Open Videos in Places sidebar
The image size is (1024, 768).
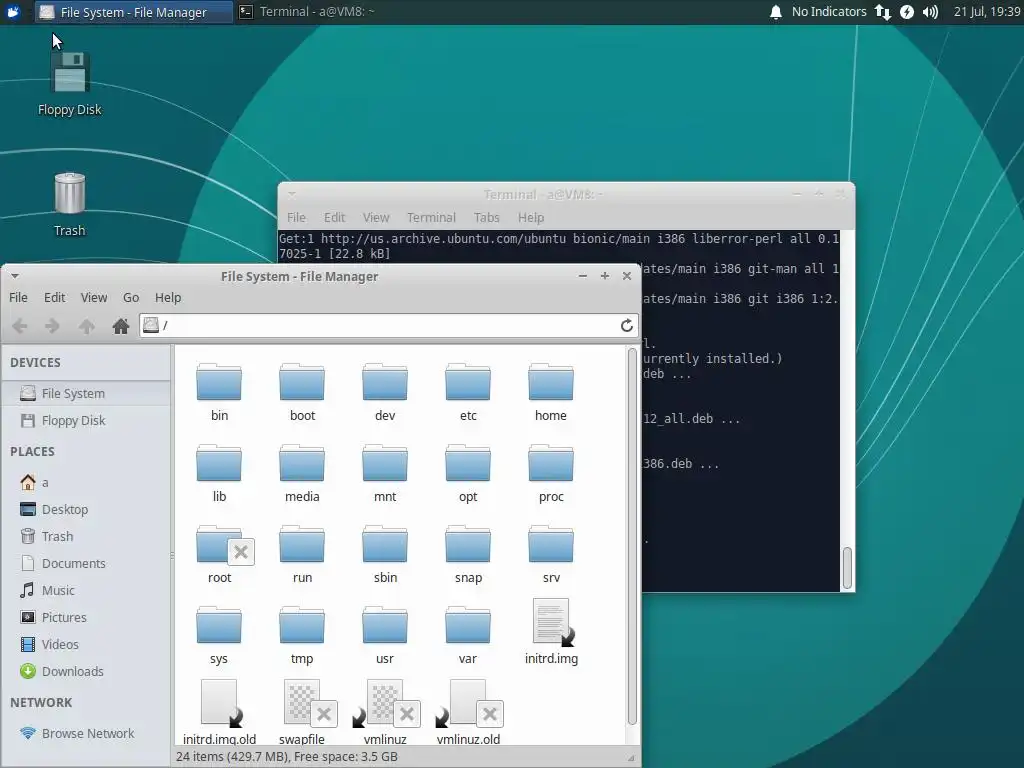coord(86,645)
